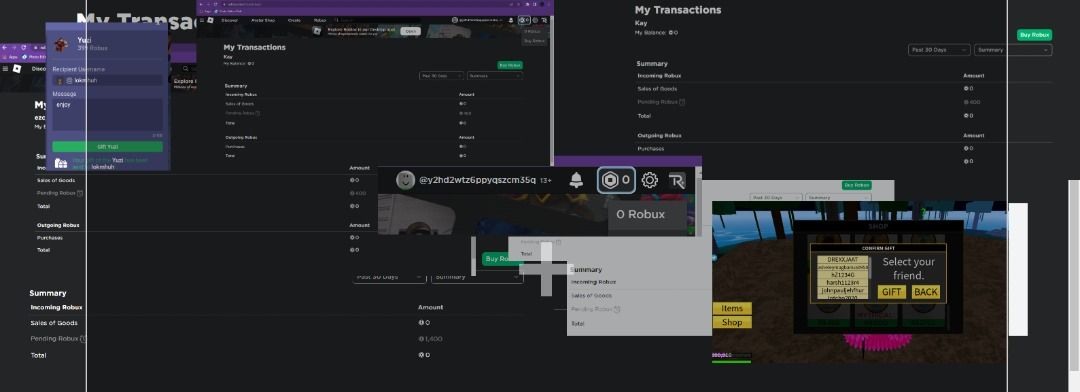The height and width of the screenshot is (392, 1080).
Task: Click Pending Robux info icon in top-right panel
Action: tap(682, 102)
